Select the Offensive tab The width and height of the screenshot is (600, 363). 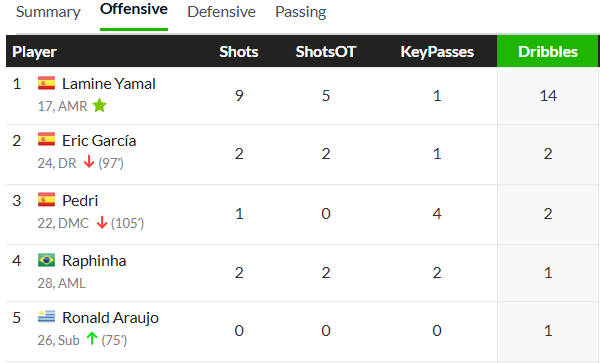134,9
